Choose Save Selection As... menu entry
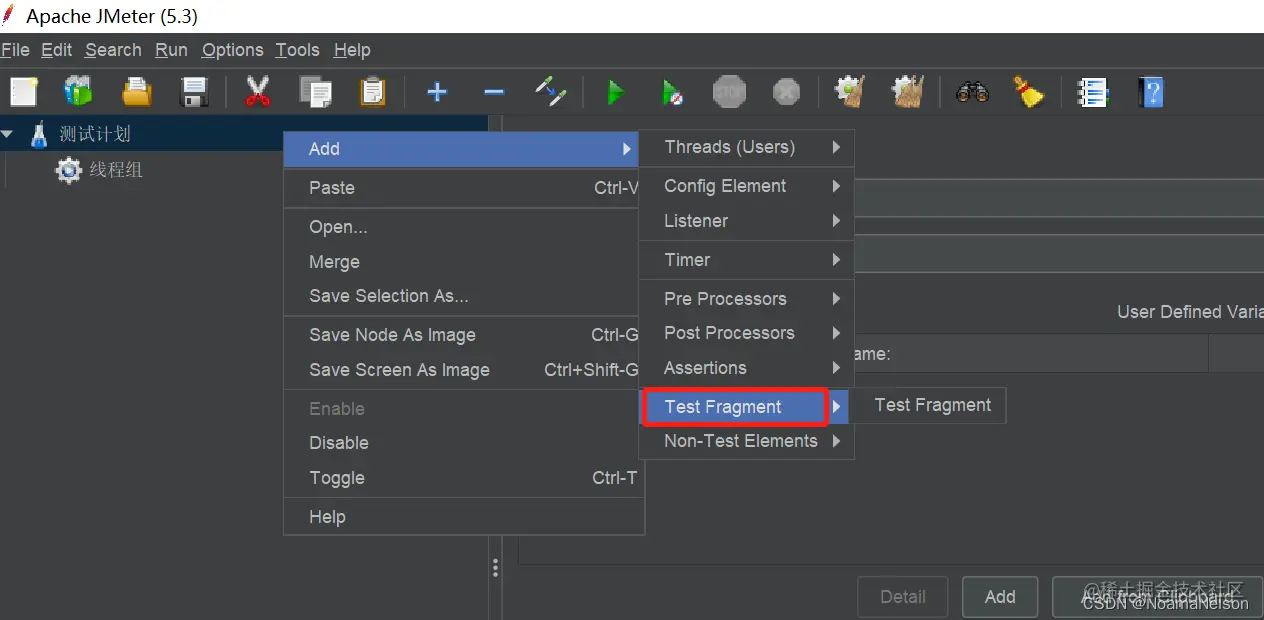This screenshot has width=1264, height=620. [x=463, y=296]
